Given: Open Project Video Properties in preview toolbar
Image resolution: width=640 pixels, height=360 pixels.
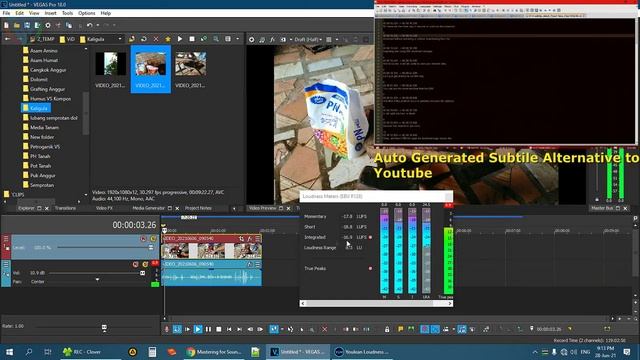Looking at the screenshot, I should coord(251,40).
